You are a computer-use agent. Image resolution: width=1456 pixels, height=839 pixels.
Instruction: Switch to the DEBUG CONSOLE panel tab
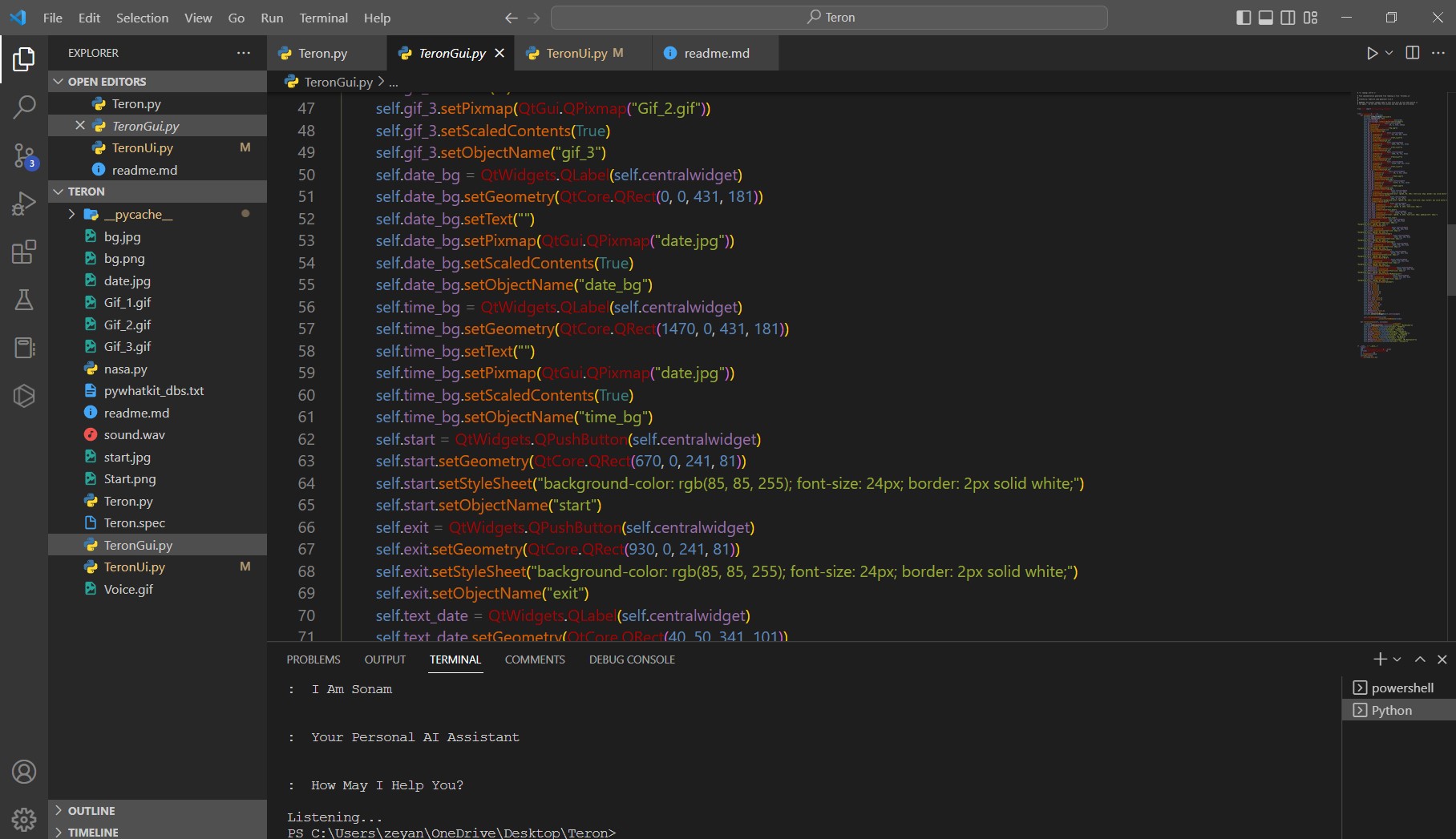(x=632, y=660)
